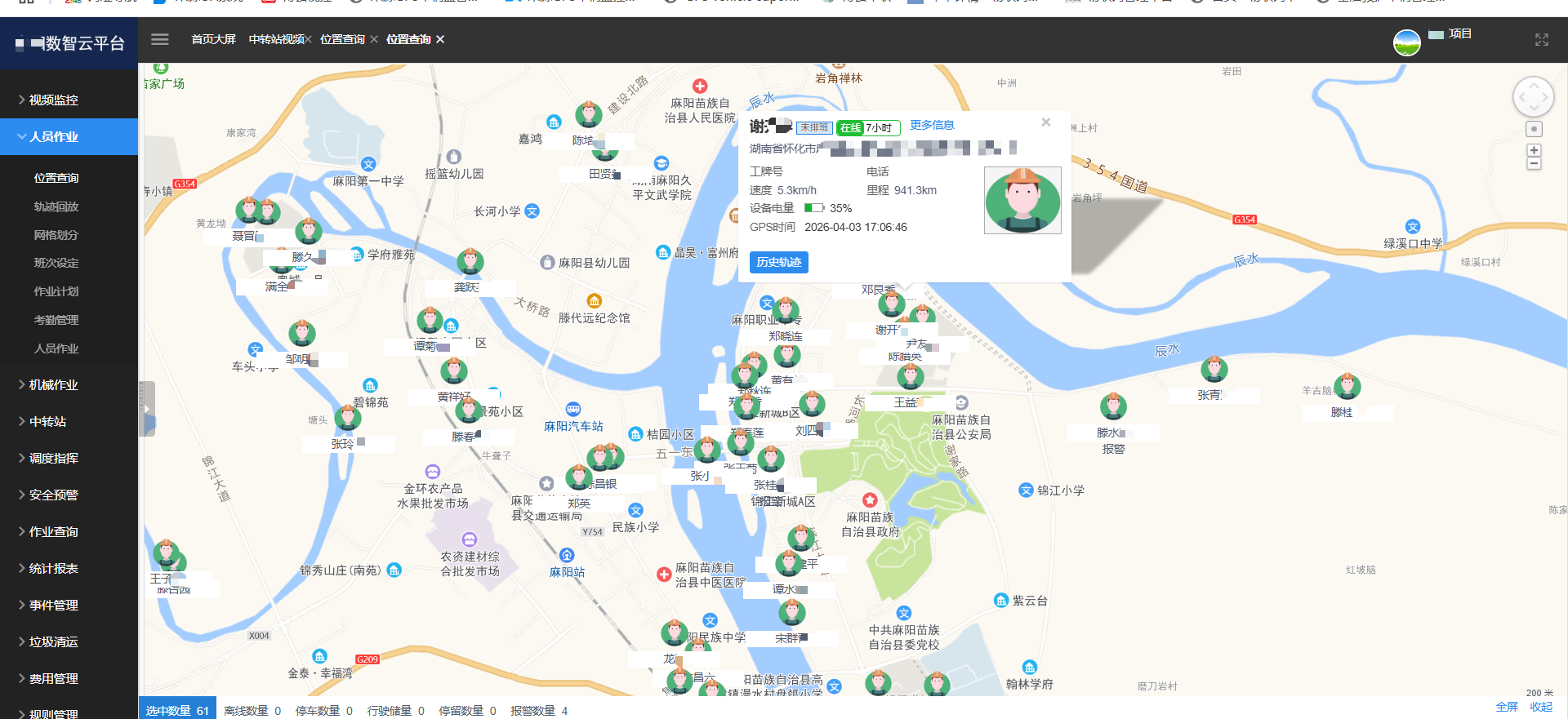The height and width of the screenshot is (719, 1568).
Task: Click the hamburger menu collapse icon
Action: [160, 39]
